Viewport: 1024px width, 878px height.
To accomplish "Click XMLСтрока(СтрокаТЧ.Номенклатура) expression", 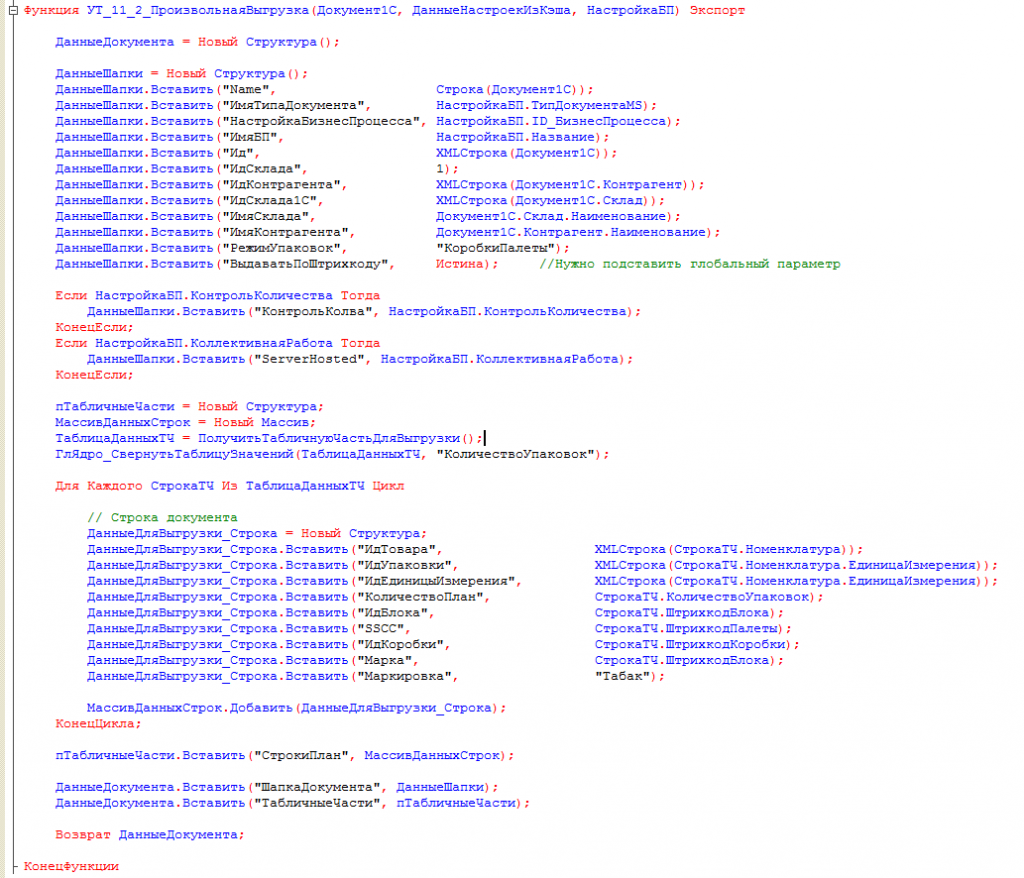I will (x=725, y=549).
